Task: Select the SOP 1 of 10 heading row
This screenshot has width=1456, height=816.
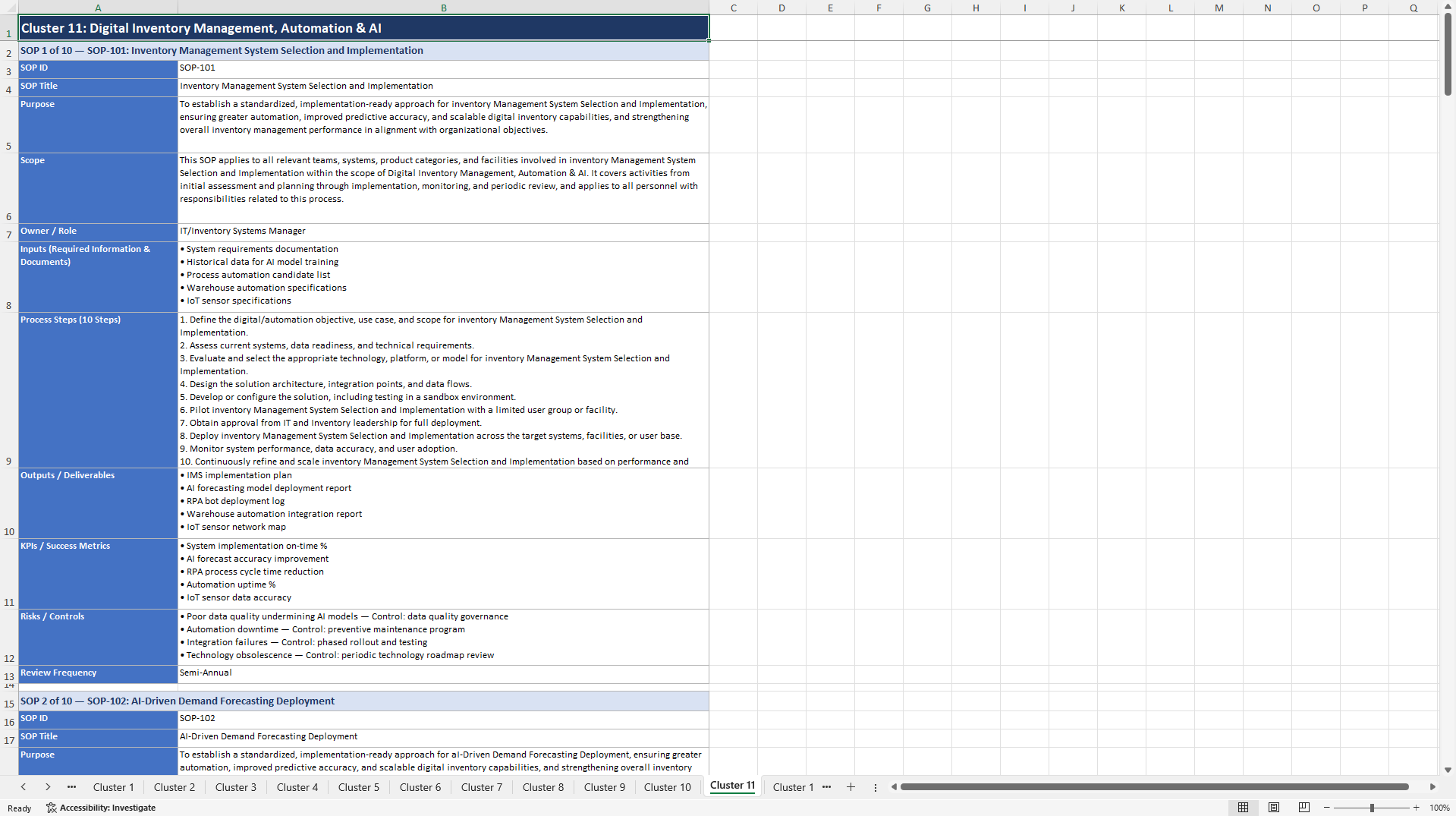Action: (363, 51)
